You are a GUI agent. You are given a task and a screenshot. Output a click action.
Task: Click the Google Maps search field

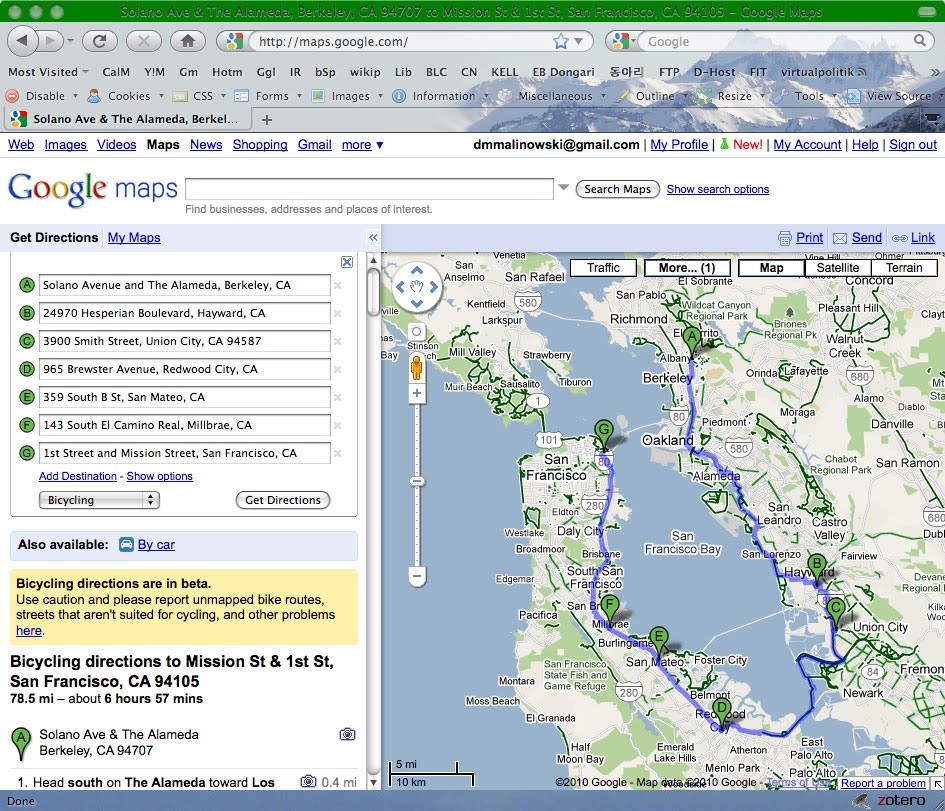click(x=369, y=189)
